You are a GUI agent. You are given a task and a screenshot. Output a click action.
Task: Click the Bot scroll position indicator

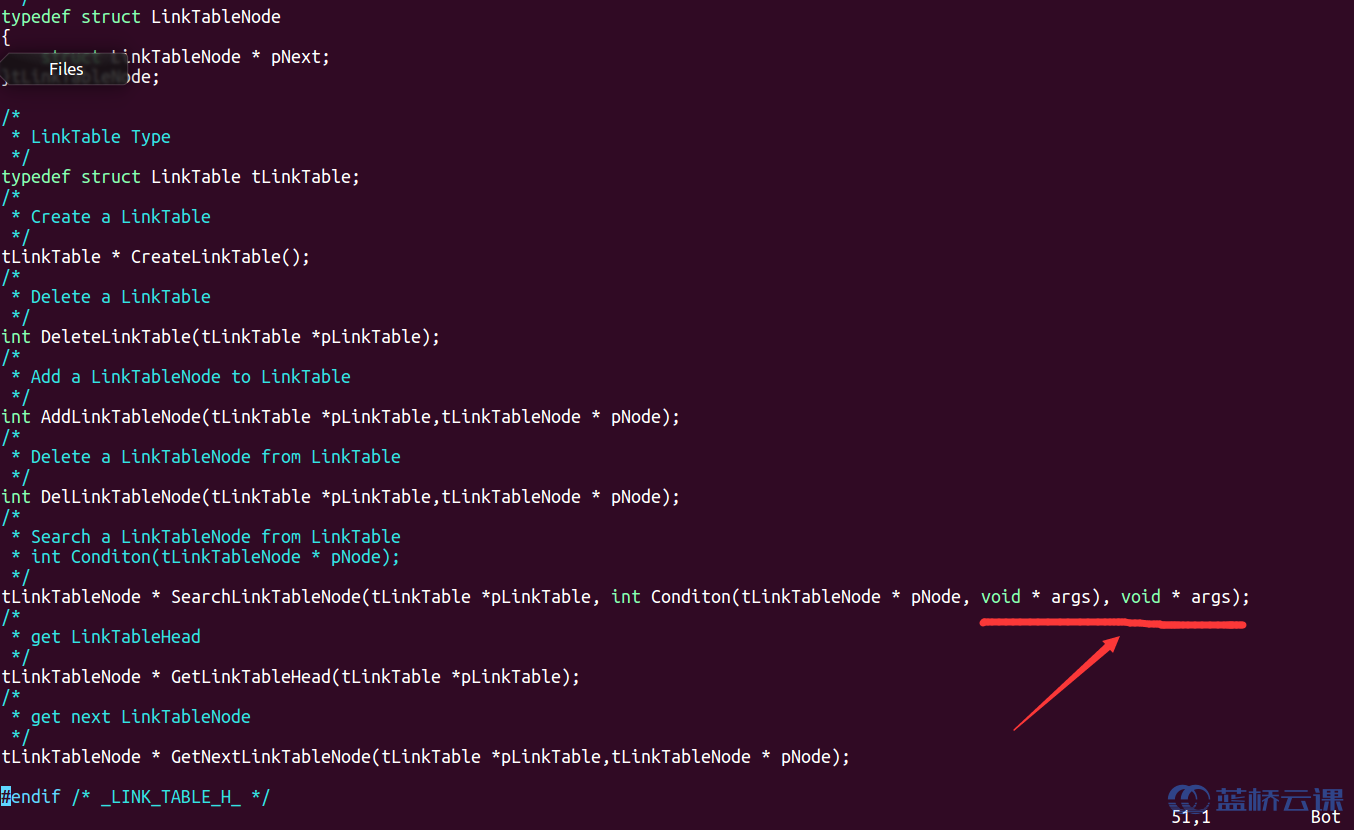1325,817
